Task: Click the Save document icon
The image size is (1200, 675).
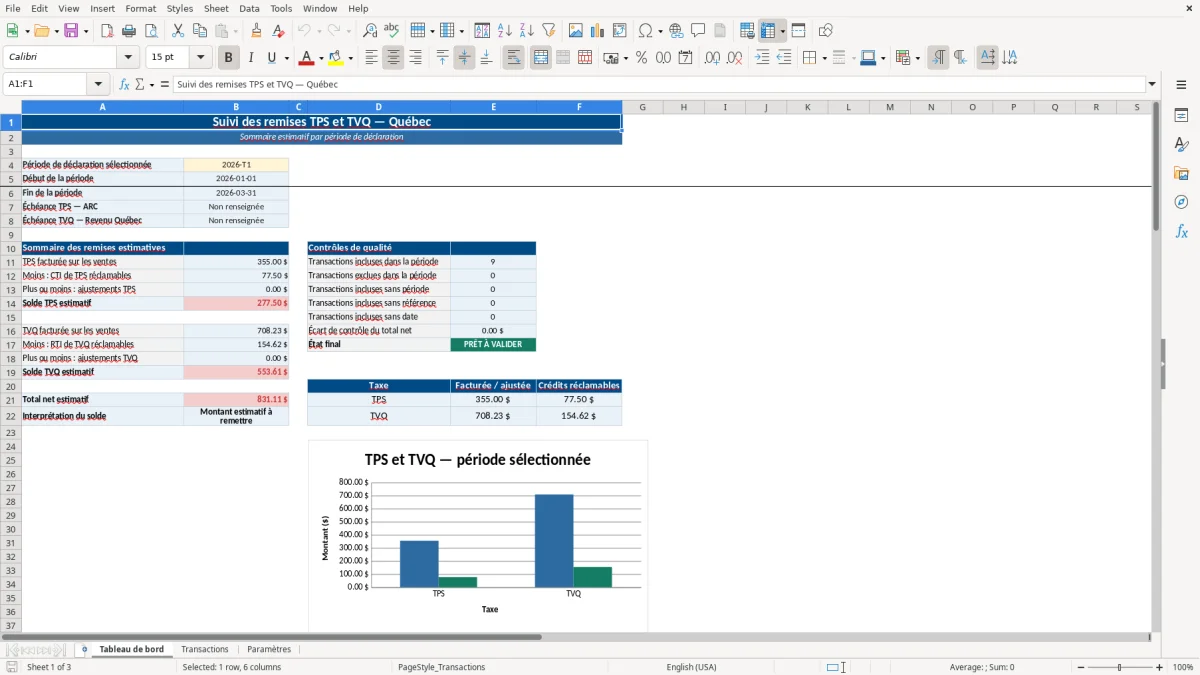Action: point(71,31)
